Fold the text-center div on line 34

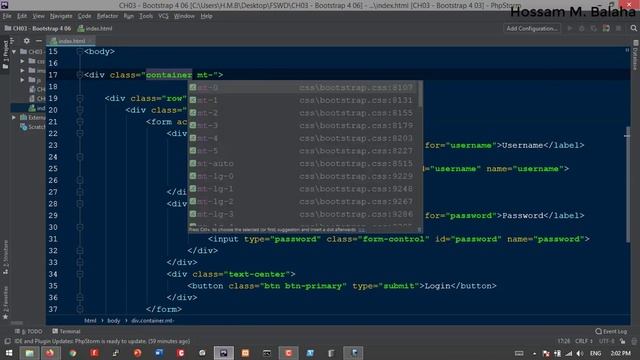[80, 274]
